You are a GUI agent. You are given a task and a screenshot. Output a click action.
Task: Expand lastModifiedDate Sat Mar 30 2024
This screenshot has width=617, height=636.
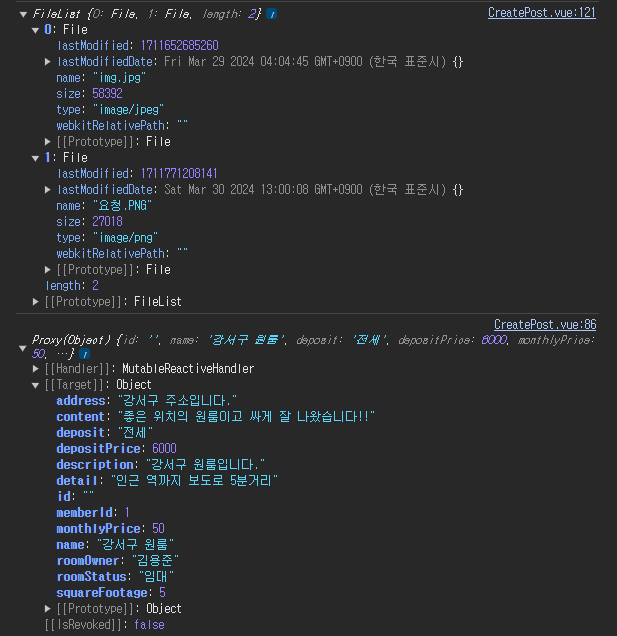[x=47, y=190]
